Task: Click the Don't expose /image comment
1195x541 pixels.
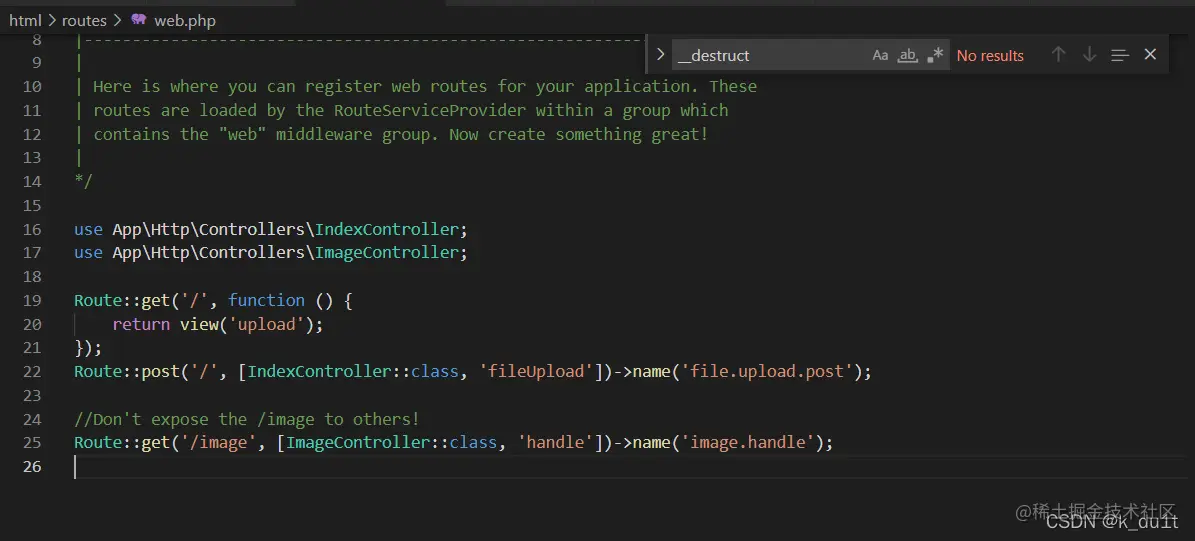Action: tap(247, 419)
